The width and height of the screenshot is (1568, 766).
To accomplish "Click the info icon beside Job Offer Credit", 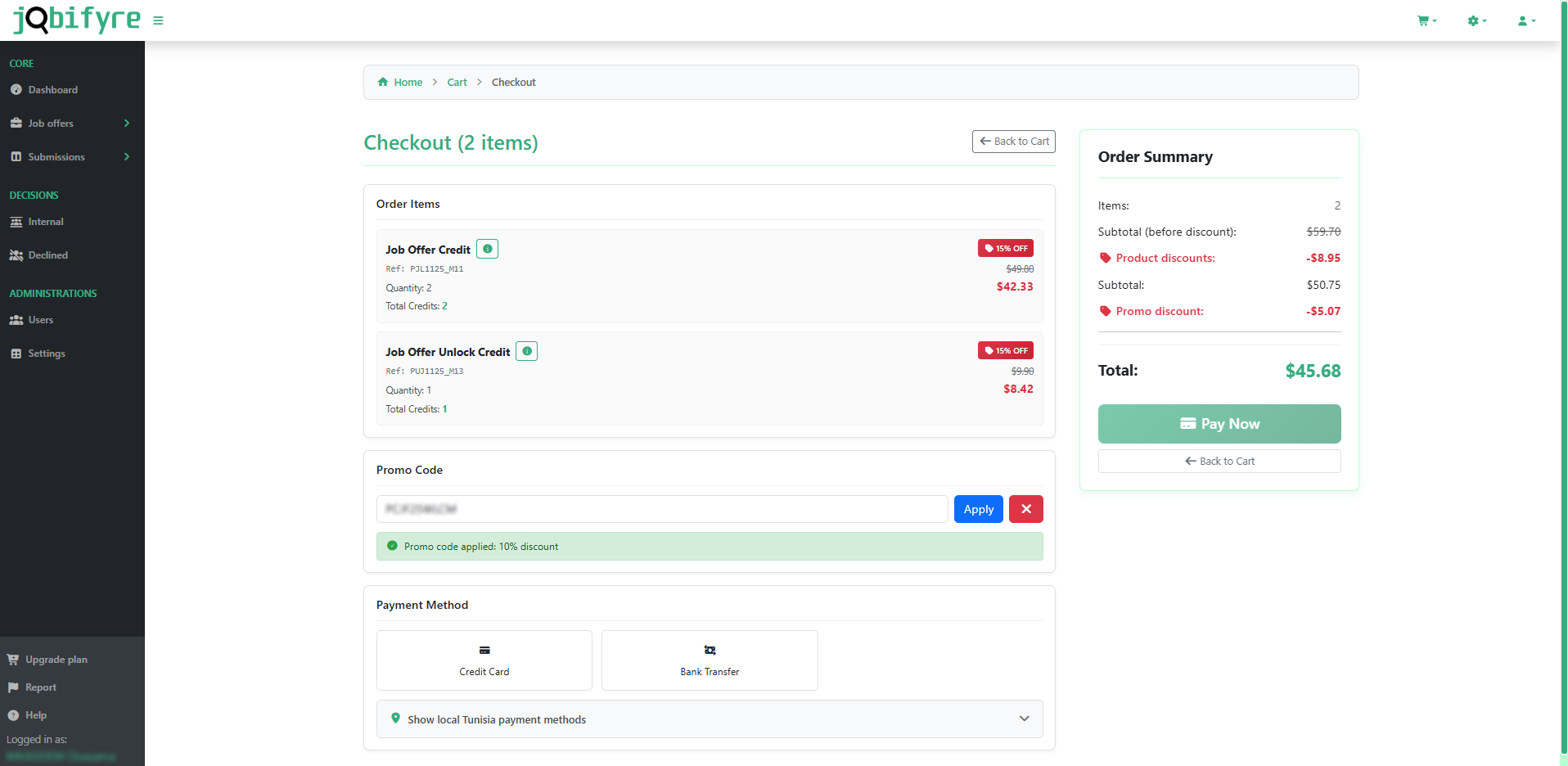I will [488, 249].
